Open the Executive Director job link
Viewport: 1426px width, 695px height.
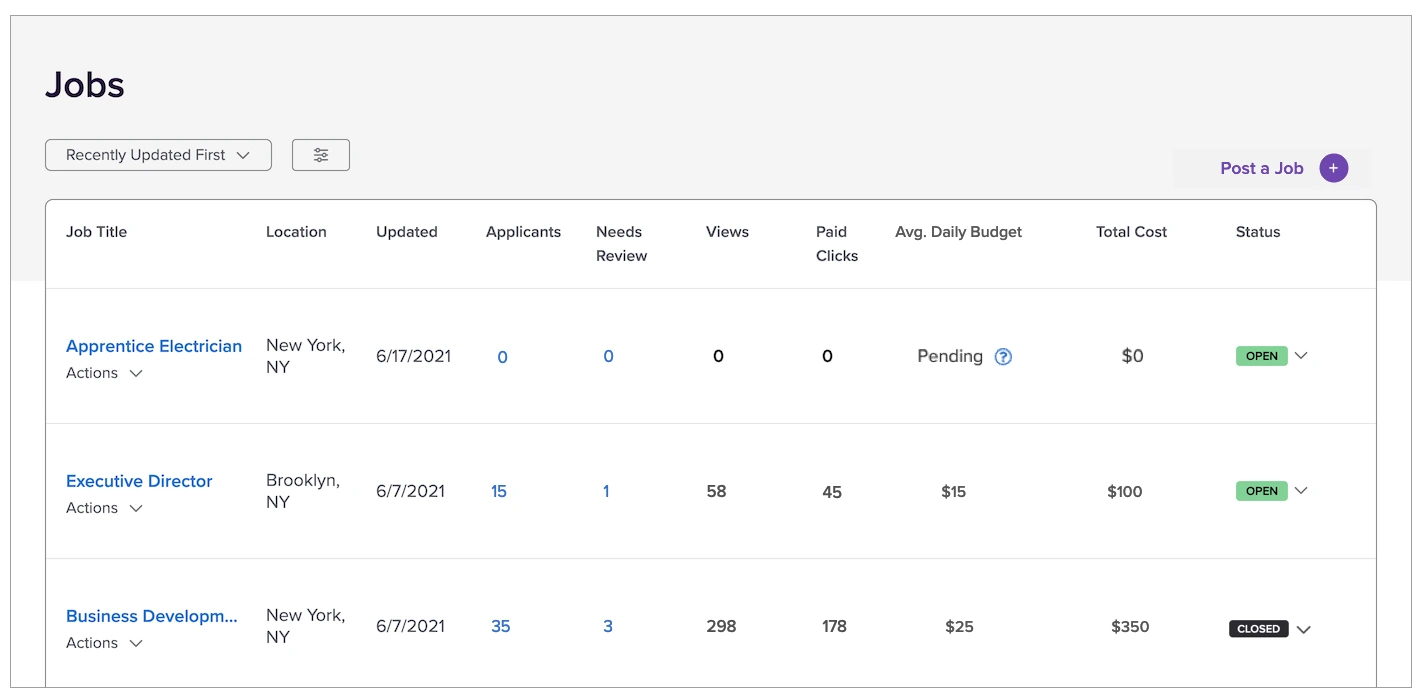(x=139, y=481)
